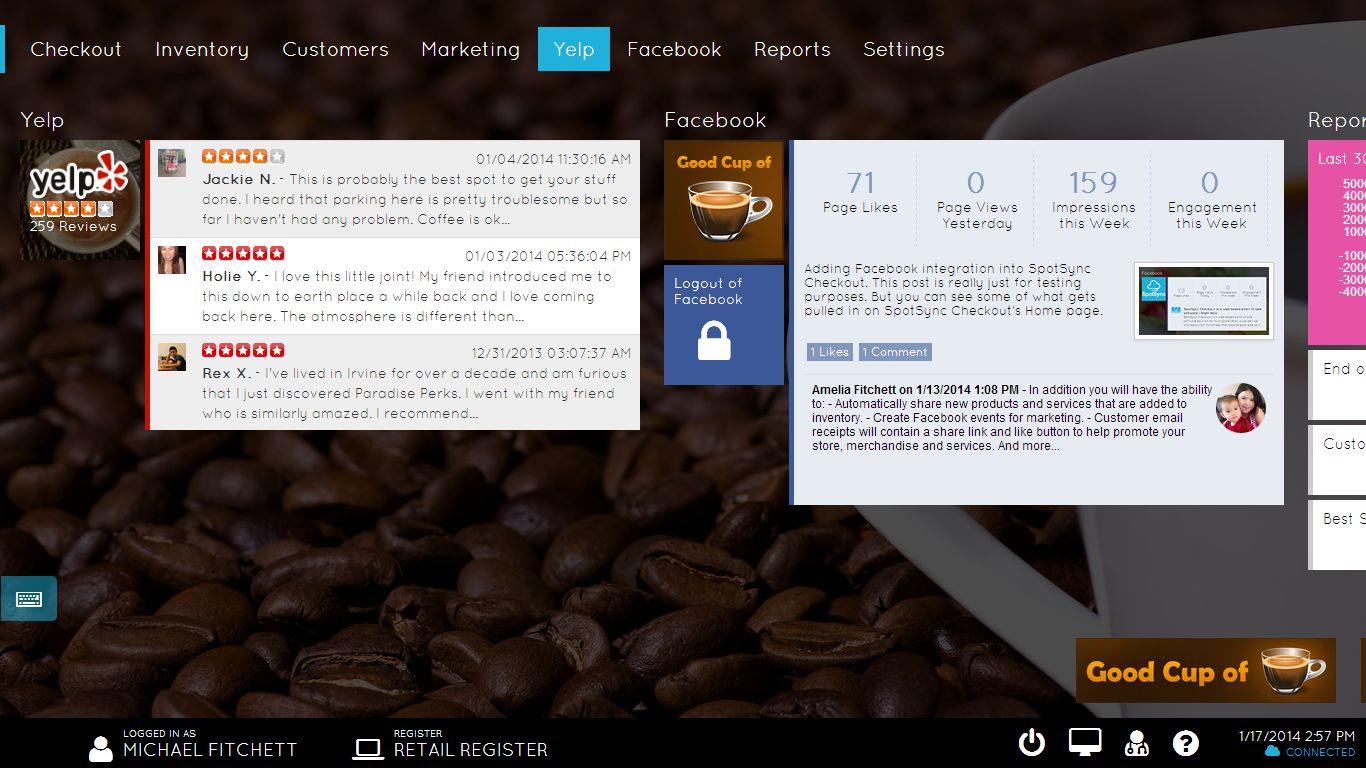The width and height of the screenshot is (1366, 768).
Task: Click the four-star rating on Jackie N.'s review
Action: tap(243, 156)
